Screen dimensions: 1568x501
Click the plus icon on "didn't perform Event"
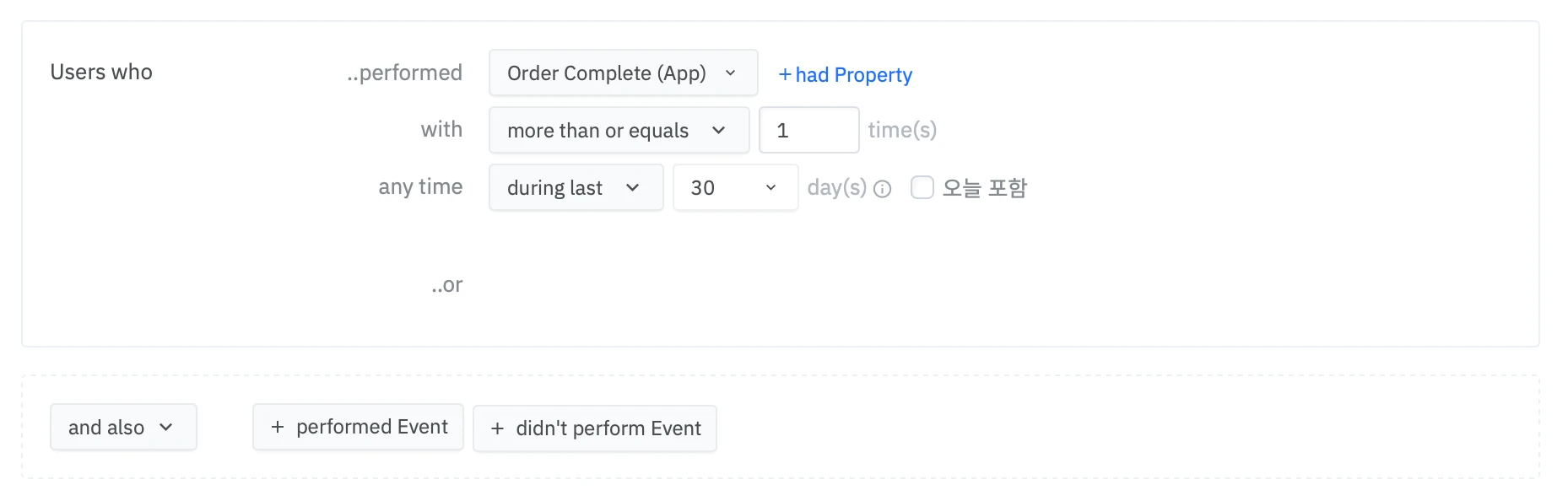tap(497, 429)
